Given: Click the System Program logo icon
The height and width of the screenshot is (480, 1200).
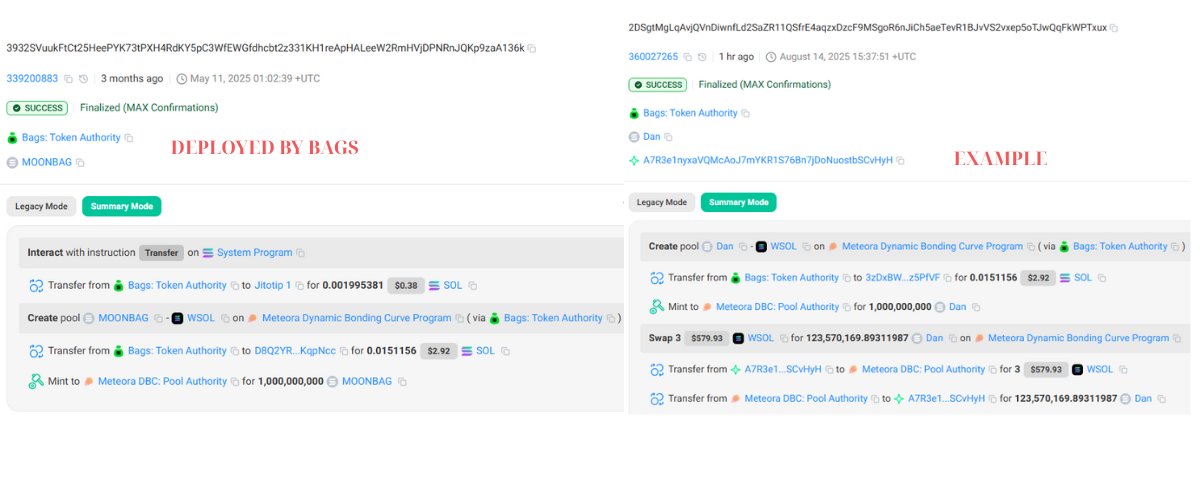Looking at the screenshot, I should [208, 253].
